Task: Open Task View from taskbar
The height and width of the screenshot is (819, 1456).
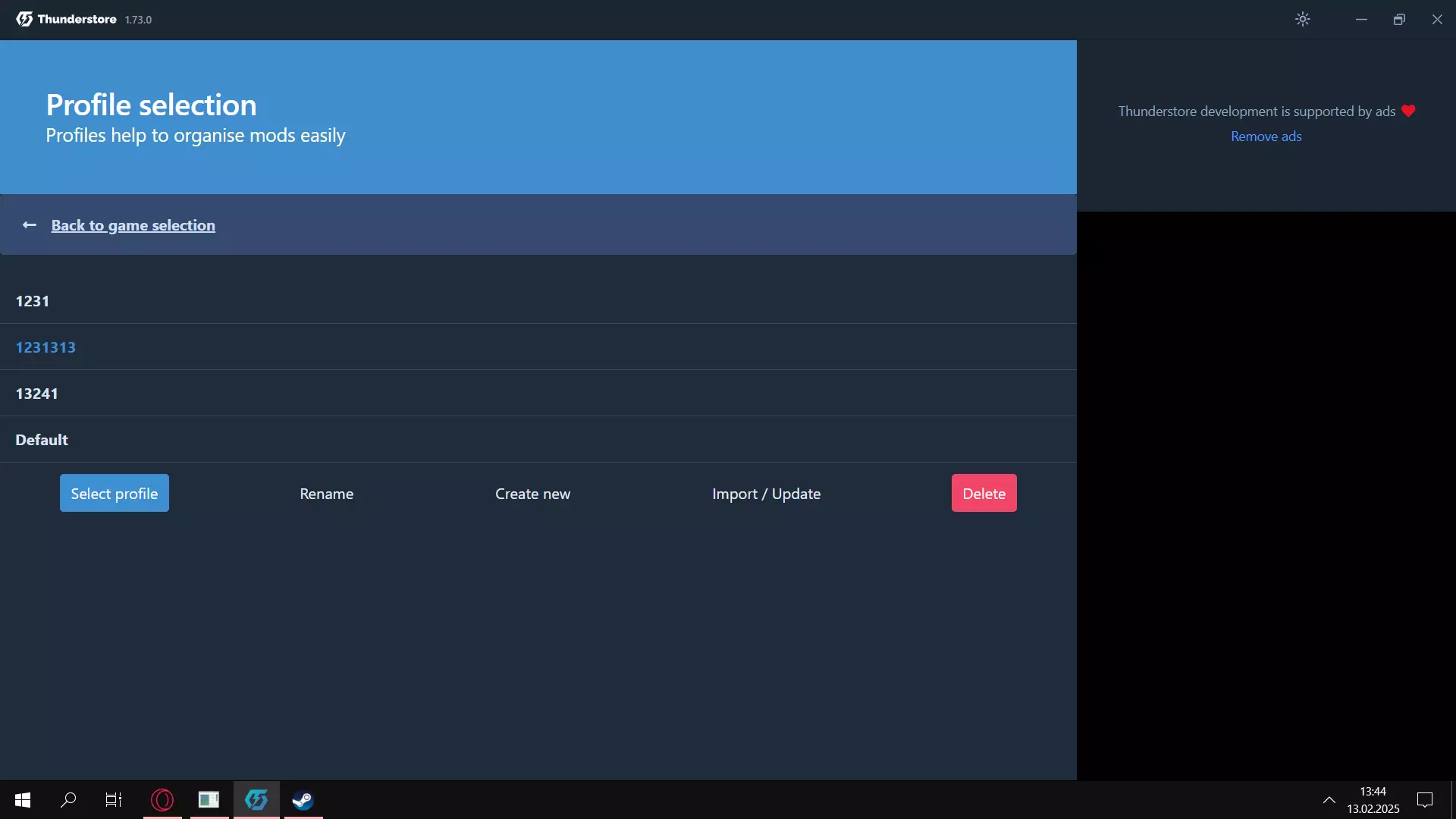Action: 114,800
